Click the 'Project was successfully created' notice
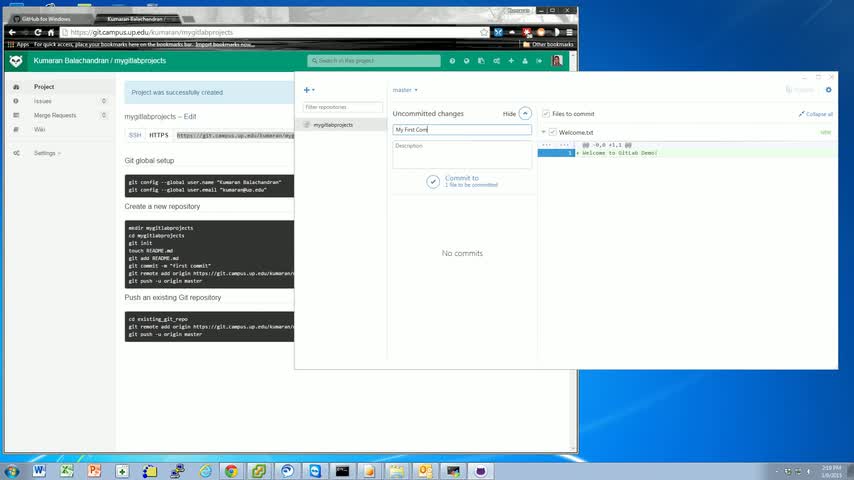 coord(177,93)
